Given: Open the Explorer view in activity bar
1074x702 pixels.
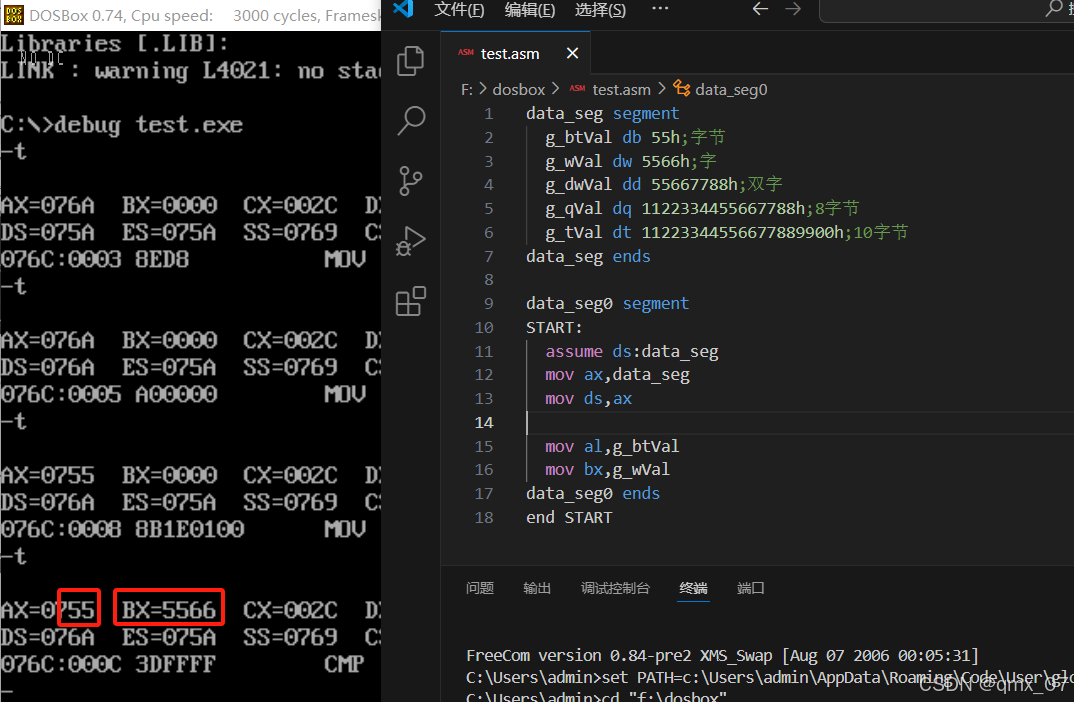Looking at the screenshot, I should (411, 61).
